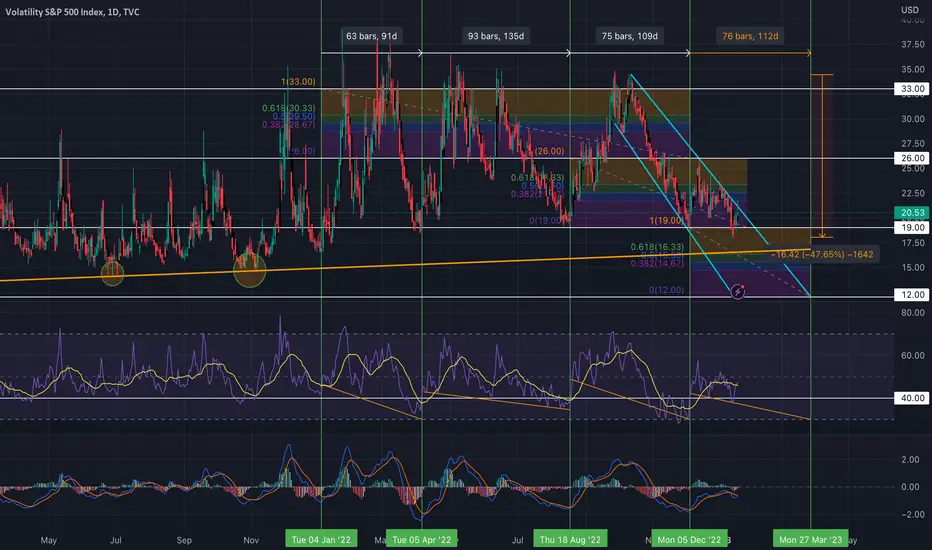Click the 'Thu 18 Aug '22' date marker
The image size is (932, 550).
pos(570,540)
